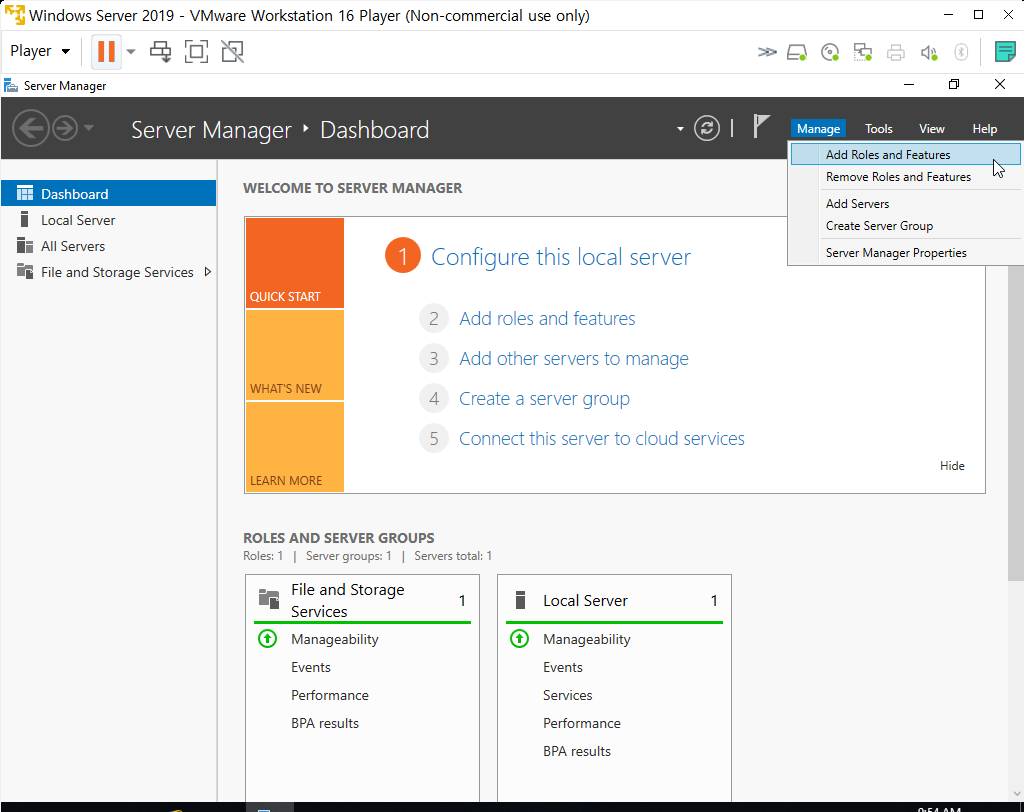Click the printer device icon
1024x812 pixels.
point(895,52)
